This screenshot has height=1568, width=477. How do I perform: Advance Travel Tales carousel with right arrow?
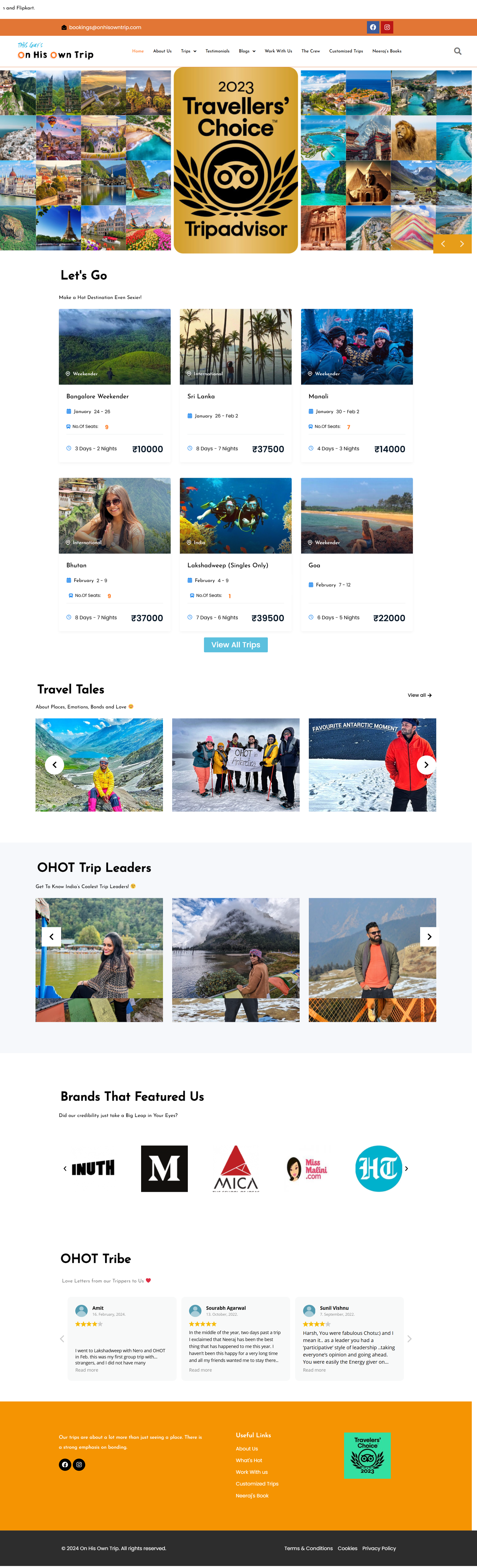coord(426,765)
